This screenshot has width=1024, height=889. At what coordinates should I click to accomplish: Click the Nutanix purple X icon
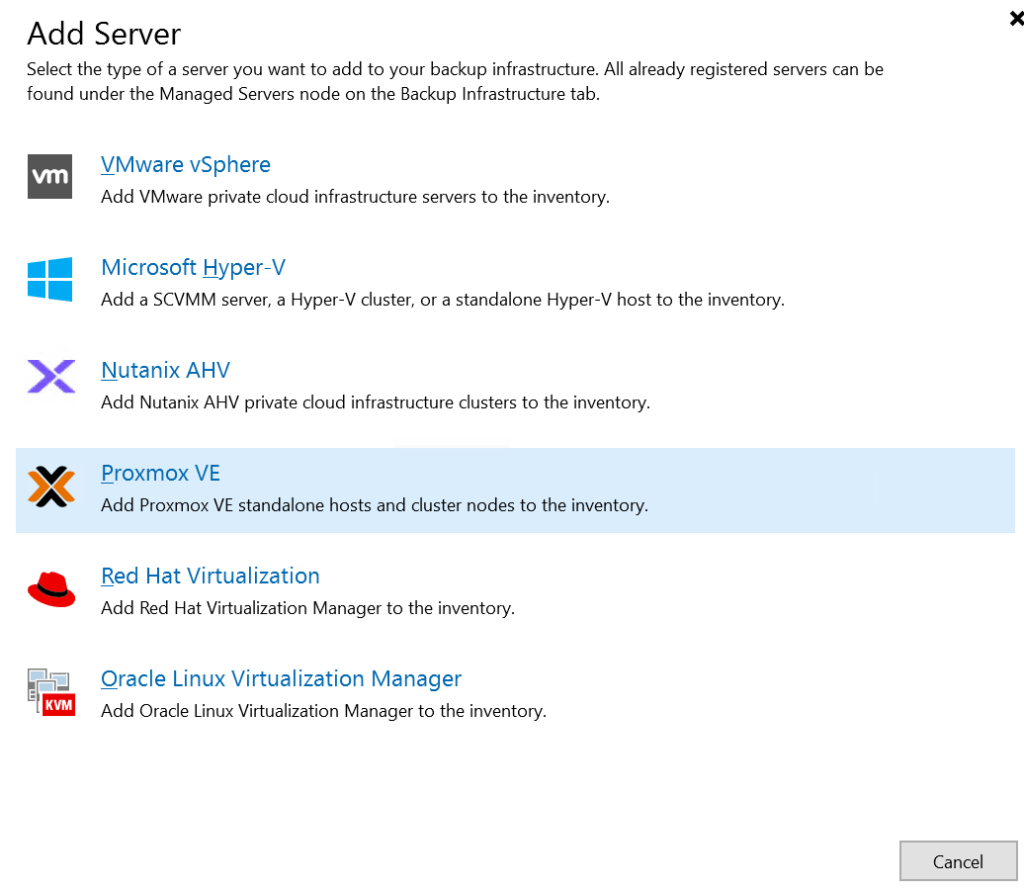51,376
